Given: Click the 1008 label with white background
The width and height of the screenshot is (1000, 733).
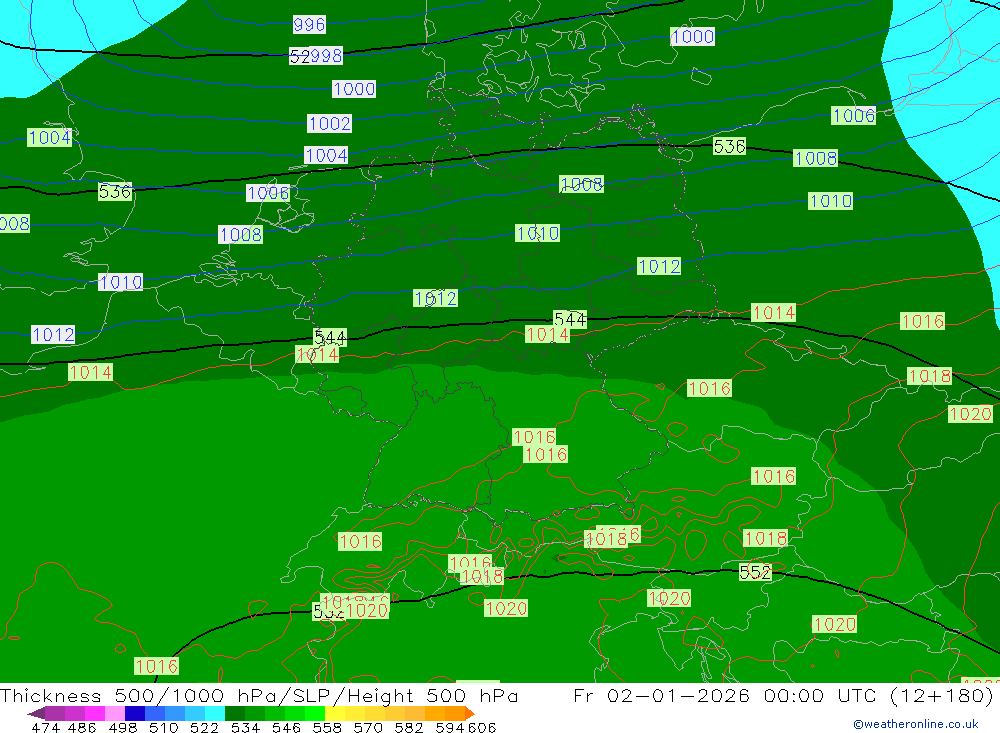Looking at the screenshot, I should point(240,234).
